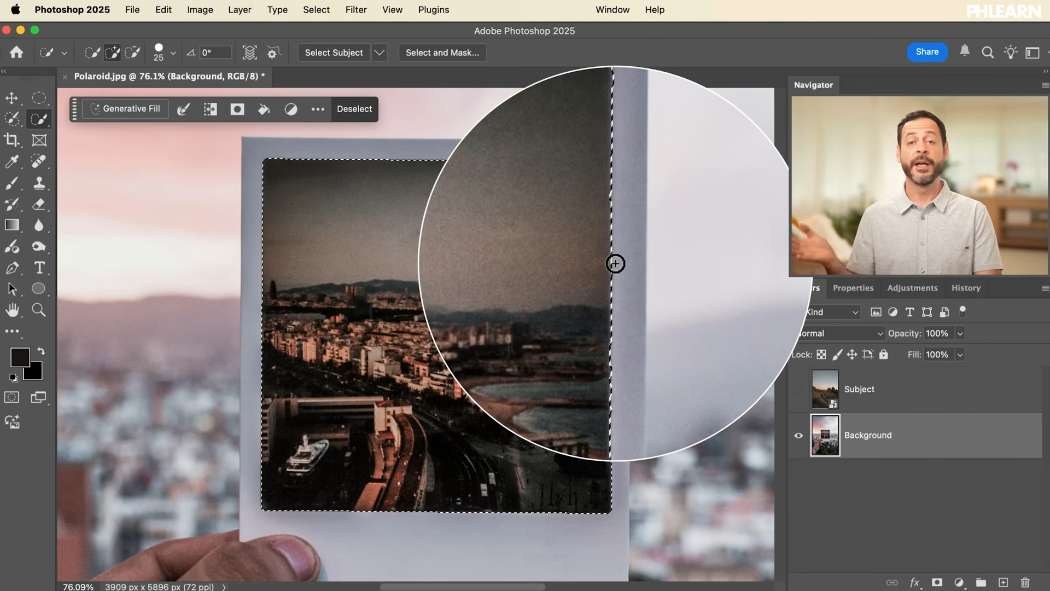
Task: Click Modify selection icon in contextual bar
Action: click(x=183, y=109)
